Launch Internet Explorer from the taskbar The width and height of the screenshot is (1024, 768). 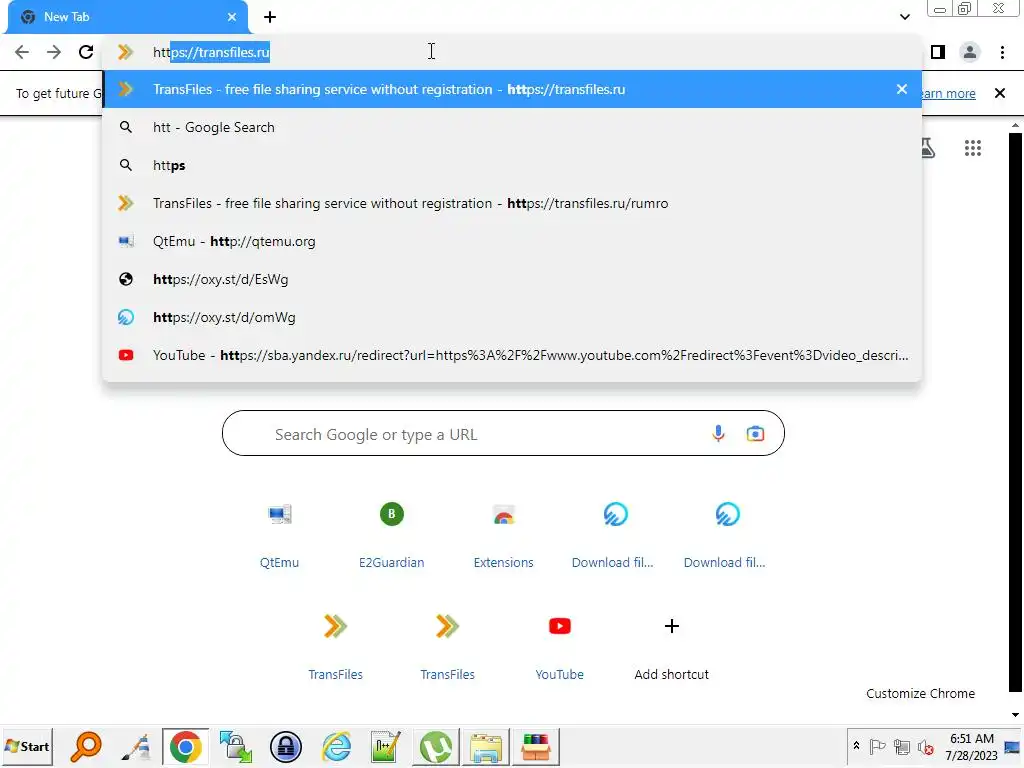pyautogui.click(x=336, y=747)
